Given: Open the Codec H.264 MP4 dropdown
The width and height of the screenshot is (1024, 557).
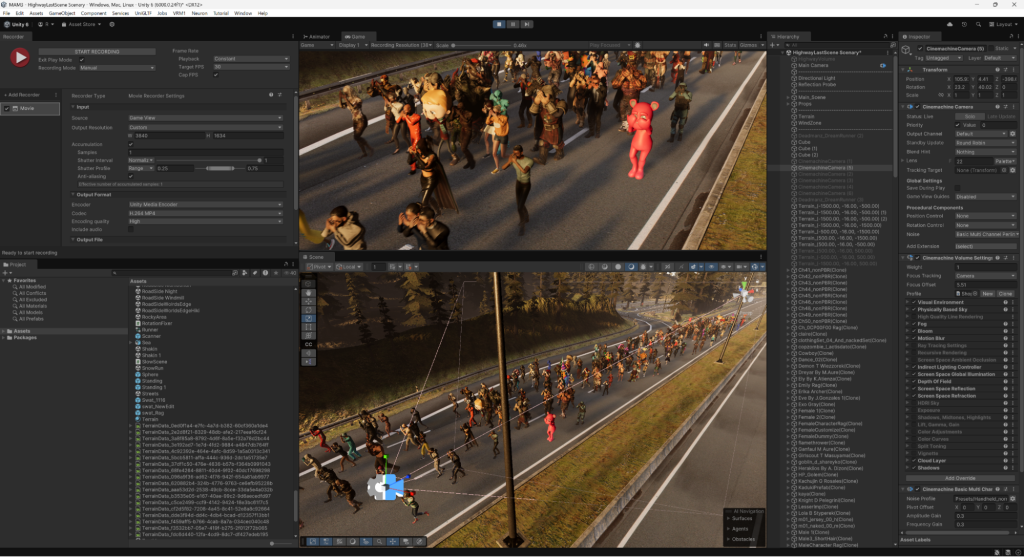Looking at the screenshot, I should coord(208,212).
